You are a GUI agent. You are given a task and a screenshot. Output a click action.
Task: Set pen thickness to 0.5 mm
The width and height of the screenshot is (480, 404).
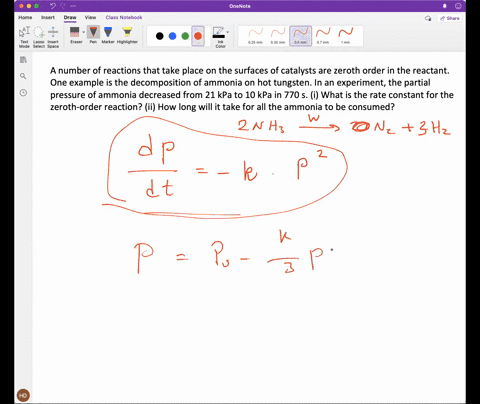pos(300,36)
